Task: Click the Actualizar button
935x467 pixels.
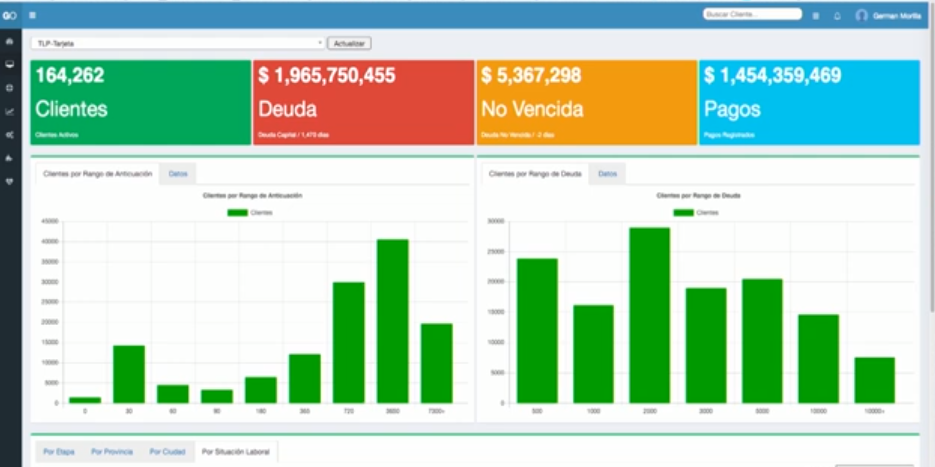Action: click(349, 44)
